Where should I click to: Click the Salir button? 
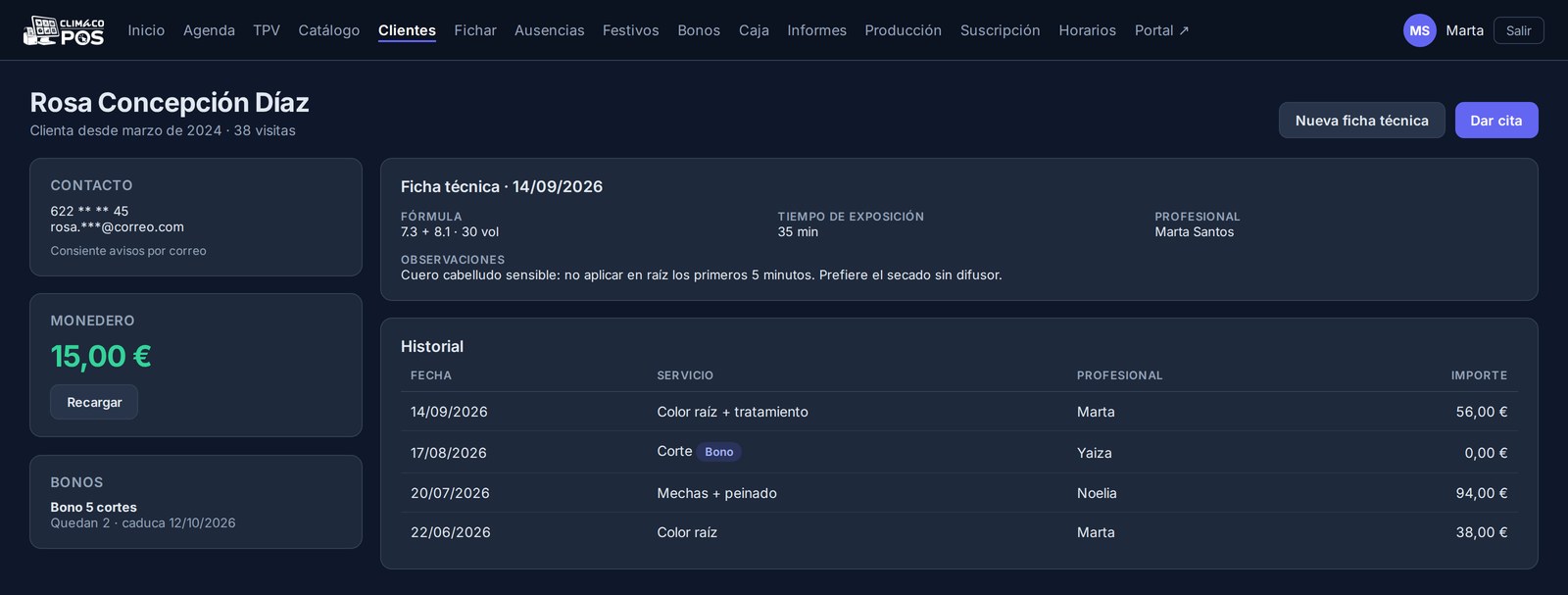tap(1518, 30)
